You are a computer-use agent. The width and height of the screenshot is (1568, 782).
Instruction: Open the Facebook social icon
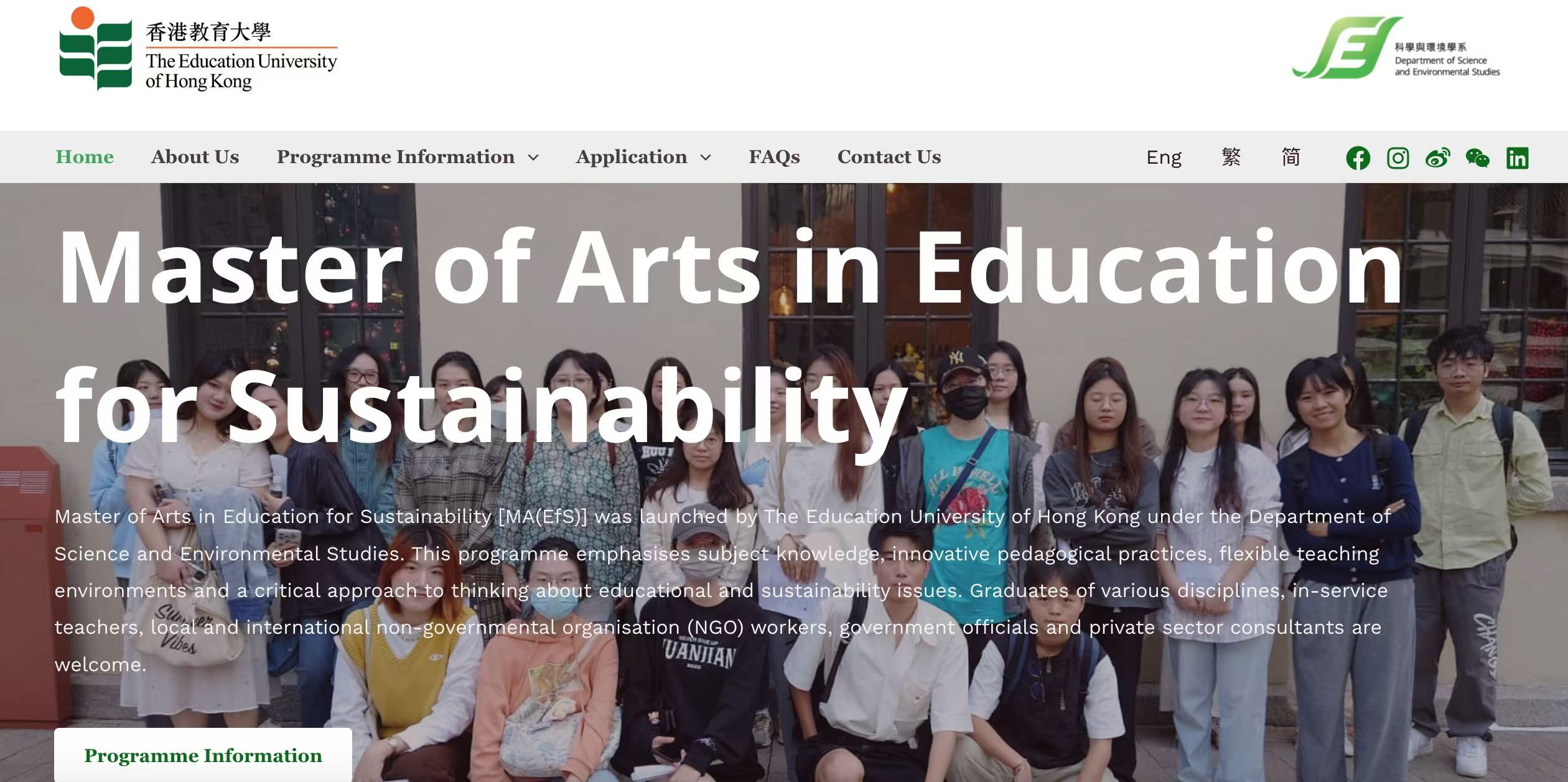pos(1358,158)
